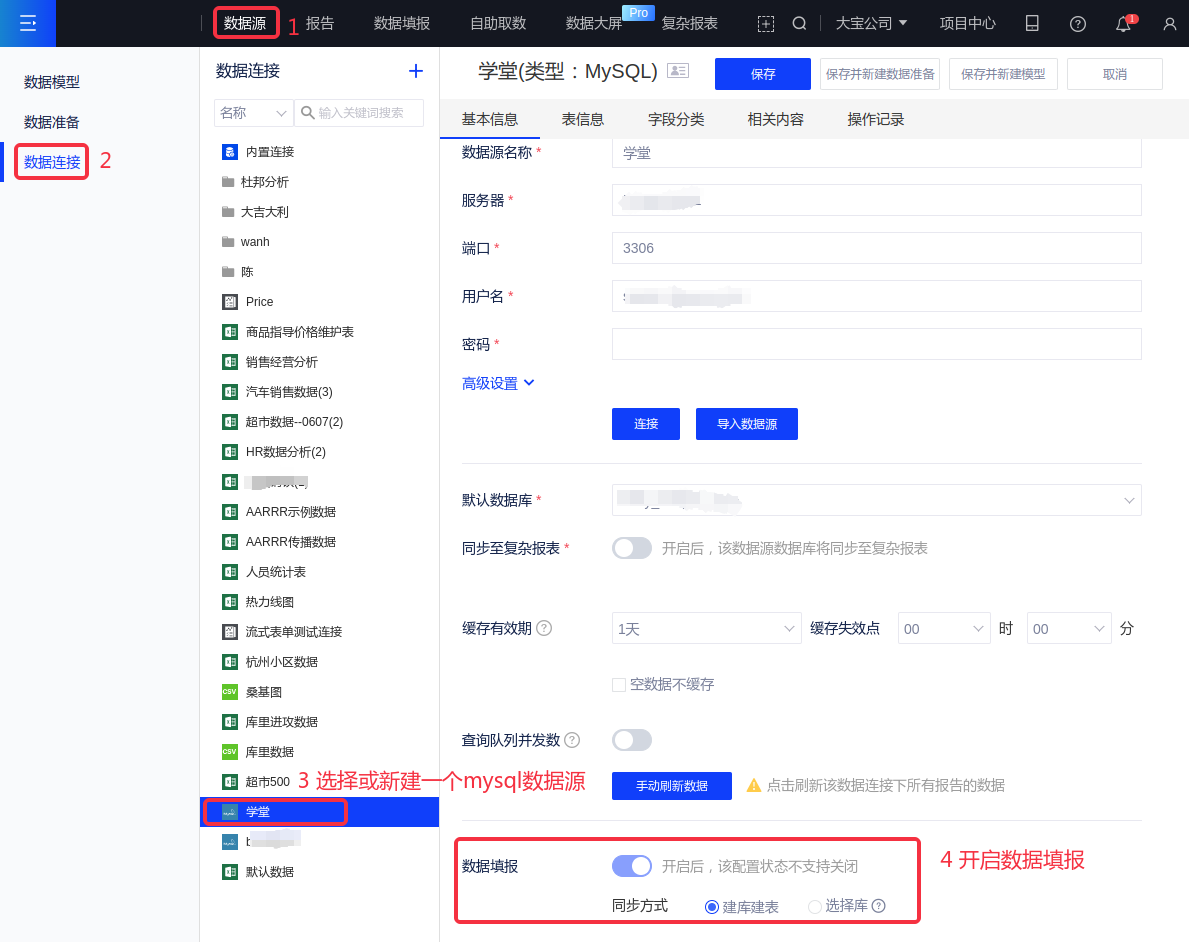Open the 缓存有效期 1天 dropdown
The image size is (1189, 942).
coord(706,628)
